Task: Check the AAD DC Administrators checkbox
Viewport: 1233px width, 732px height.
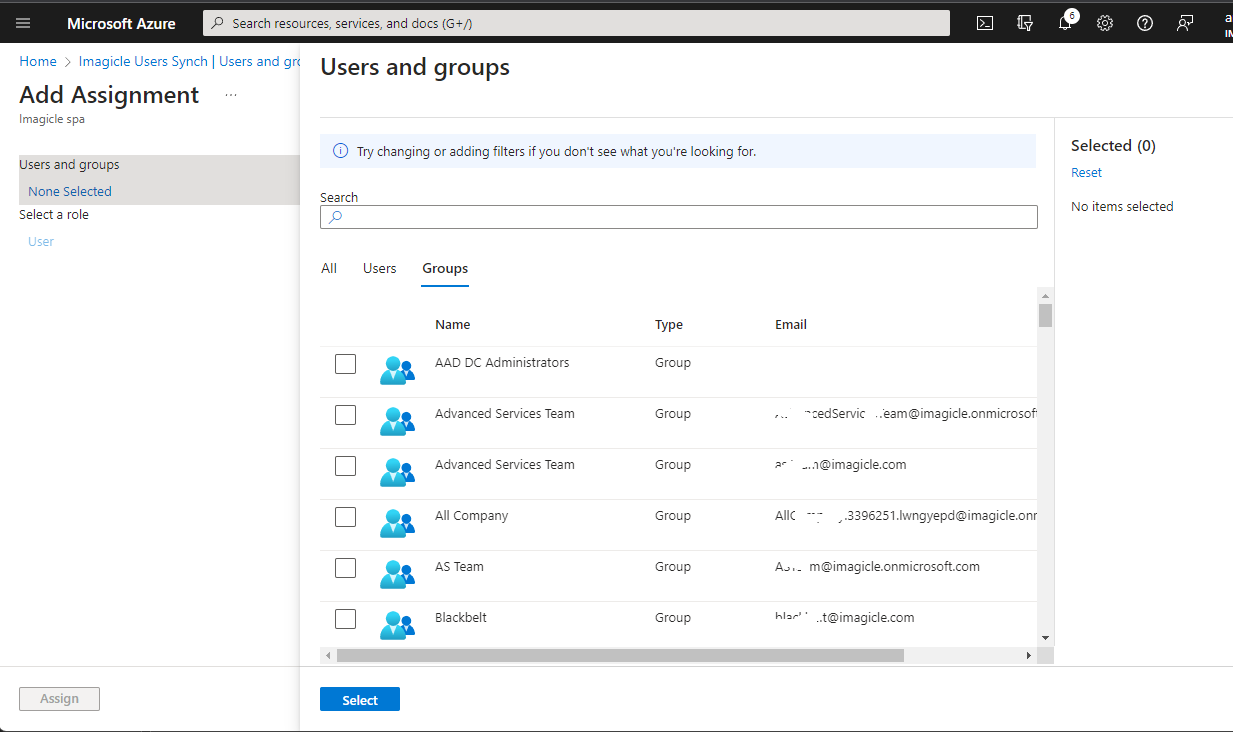Action: point(345,364)
